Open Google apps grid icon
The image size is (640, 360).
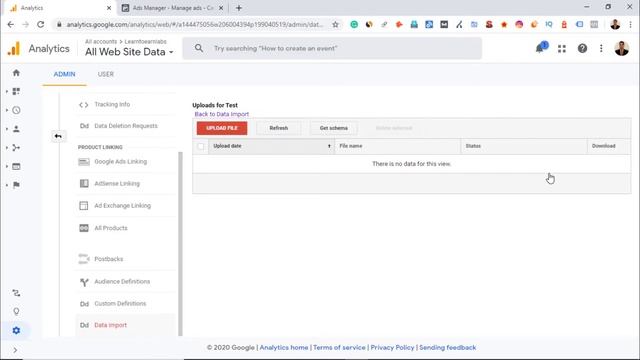click(x=562, y=49)
